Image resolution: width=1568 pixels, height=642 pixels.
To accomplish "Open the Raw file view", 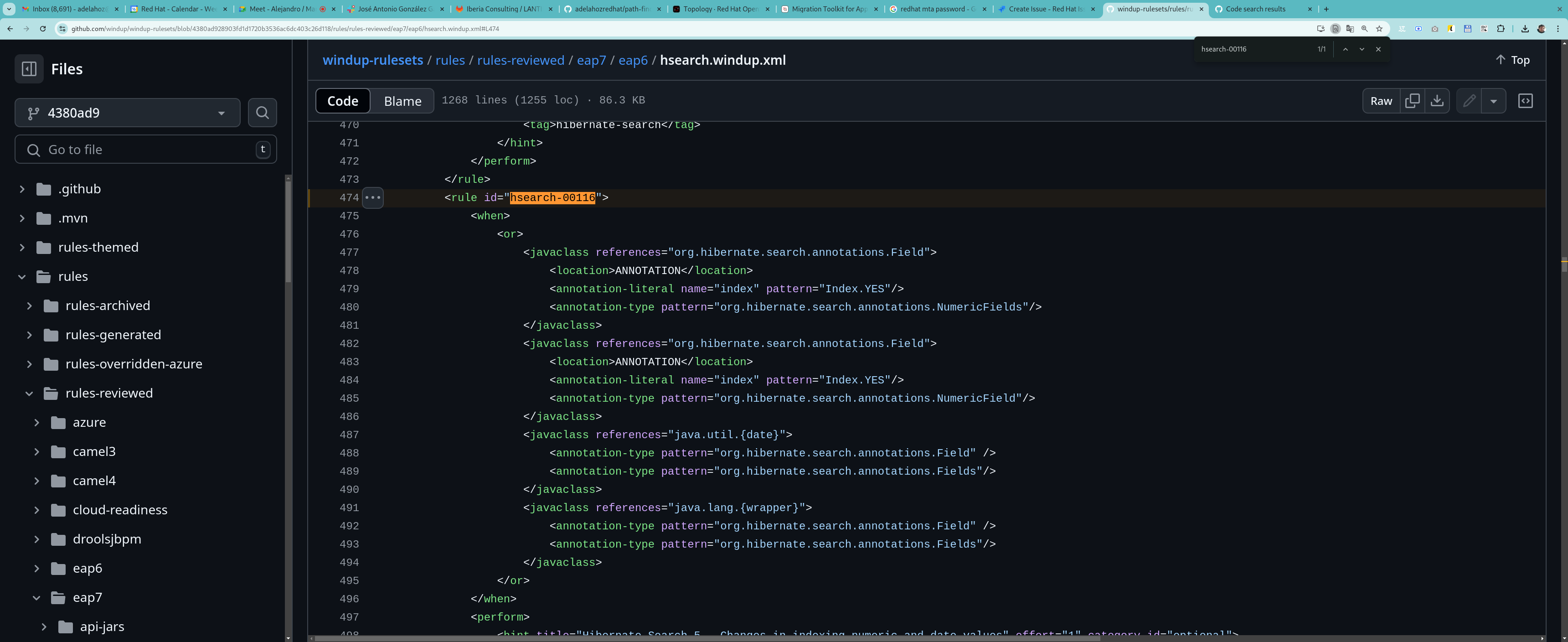I will [1381, 101].
